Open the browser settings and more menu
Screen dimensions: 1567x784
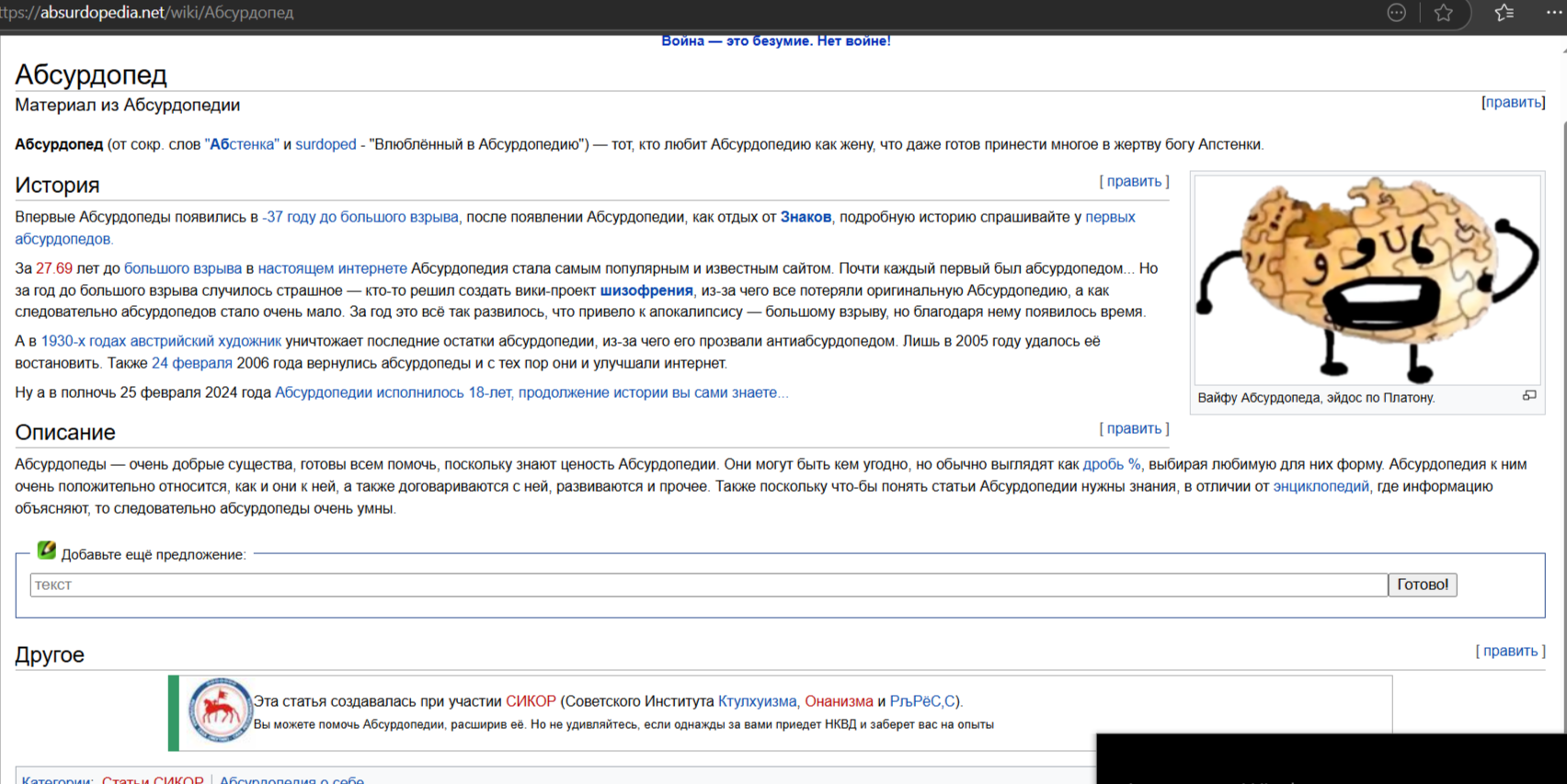pyautogui.click(x=1554, y=13)
